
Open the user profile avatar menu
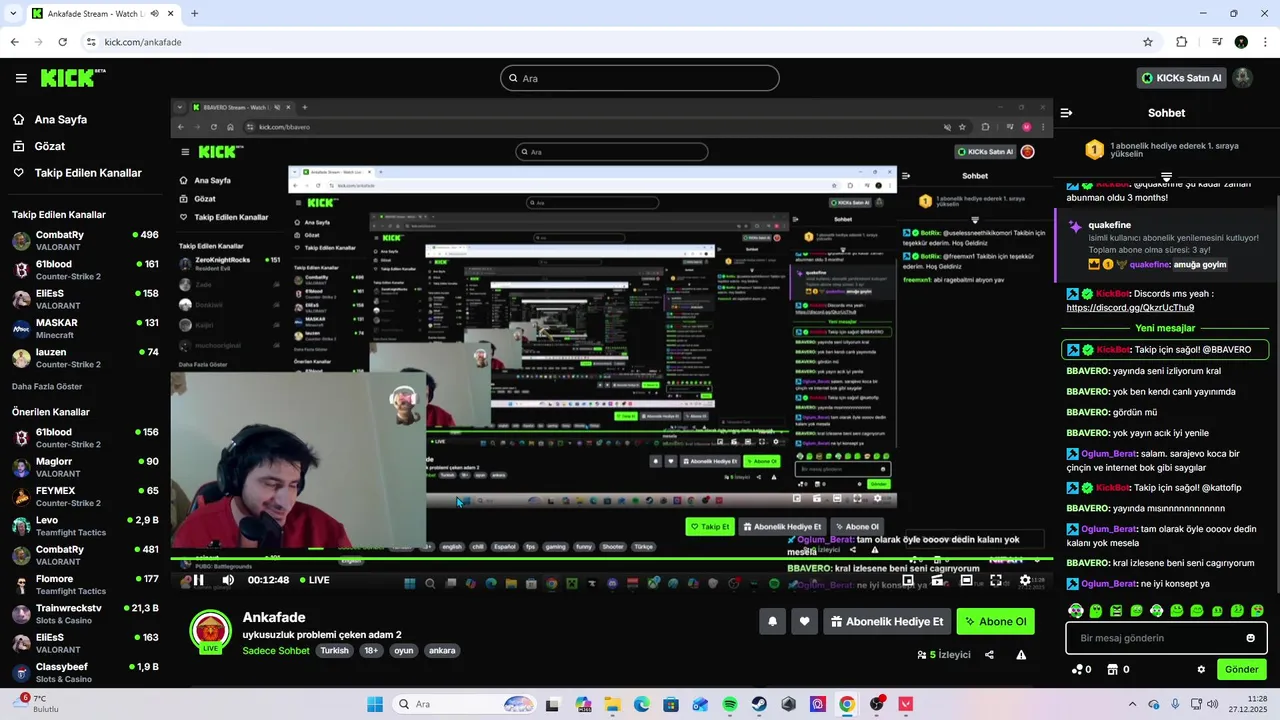[1243, 78]
